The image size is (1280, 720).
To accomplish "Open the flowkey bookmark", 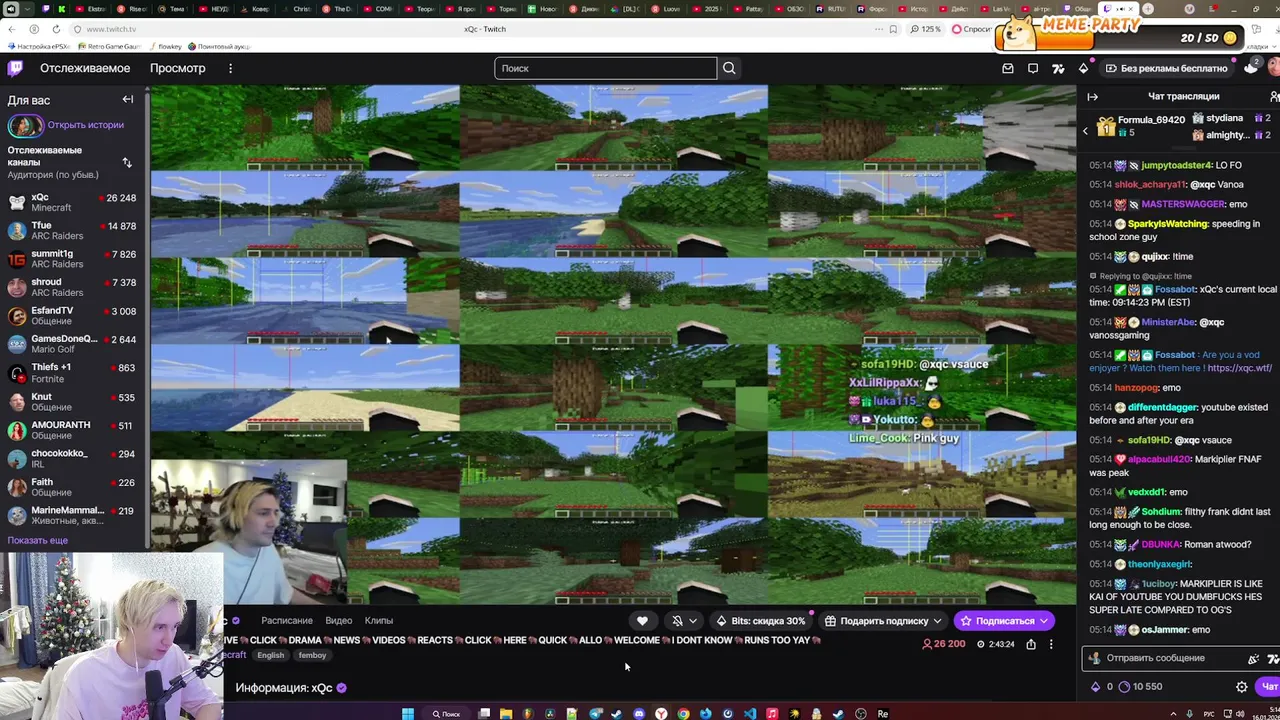I will point(165,46).
